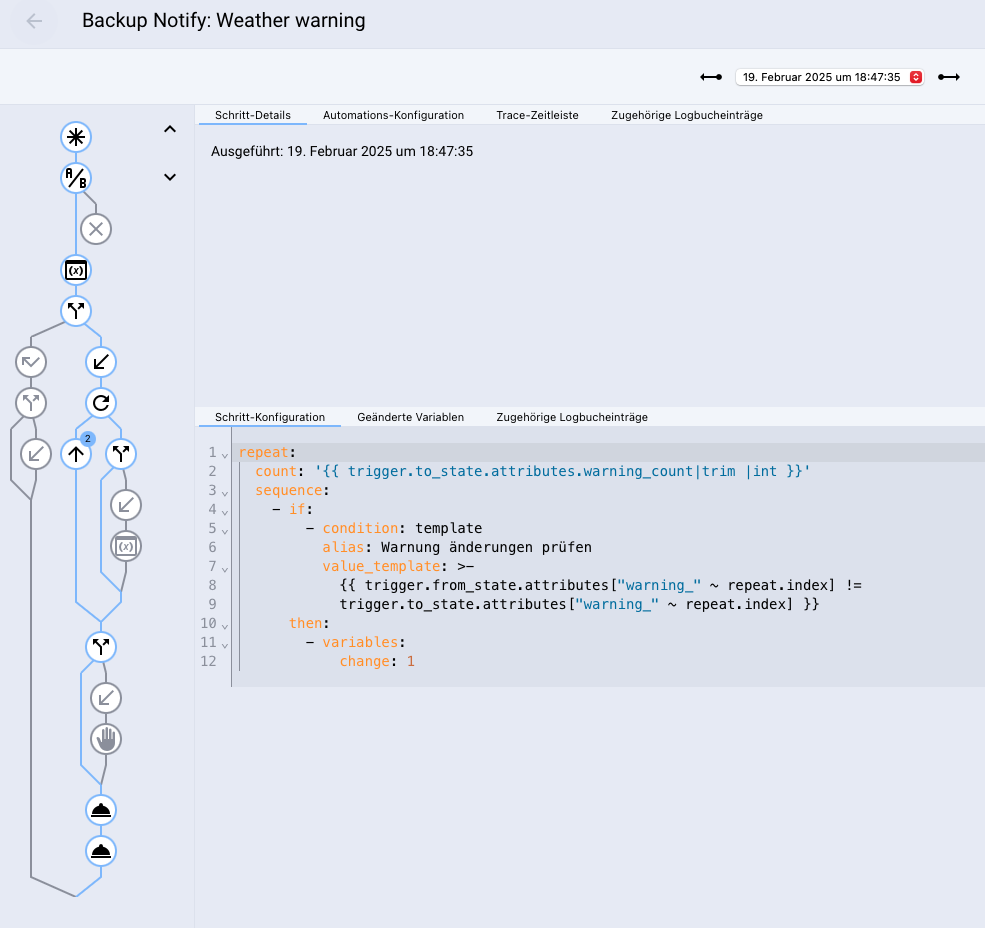Viewport: 985px width, 928px height.
Task: Collapse the sequence block on line 3
Action: click(x=225, y=493)
